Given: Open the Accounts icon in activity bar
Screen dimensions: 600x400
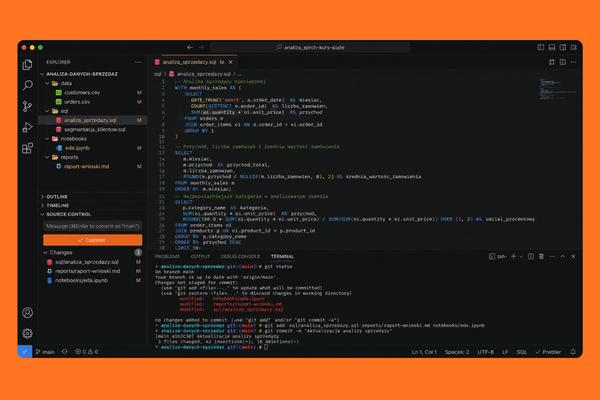Looking at the screenshot, I should pyautogui.click(x=28, y=313).
